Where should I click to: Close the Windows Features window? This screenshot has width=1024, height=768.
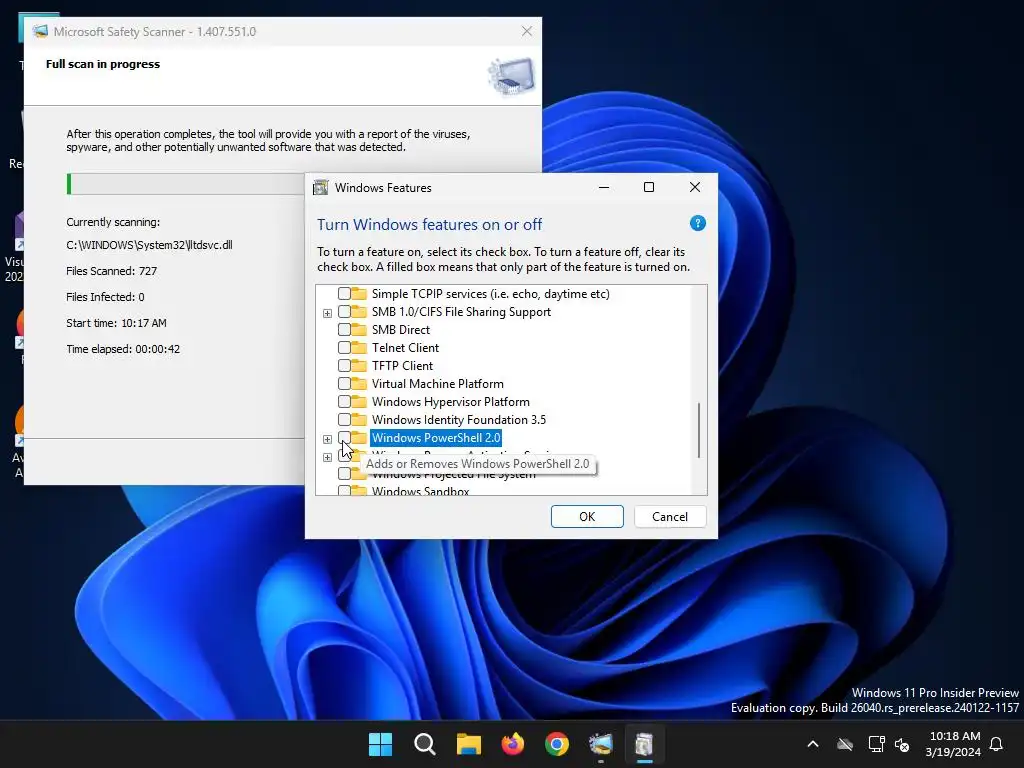695,187
